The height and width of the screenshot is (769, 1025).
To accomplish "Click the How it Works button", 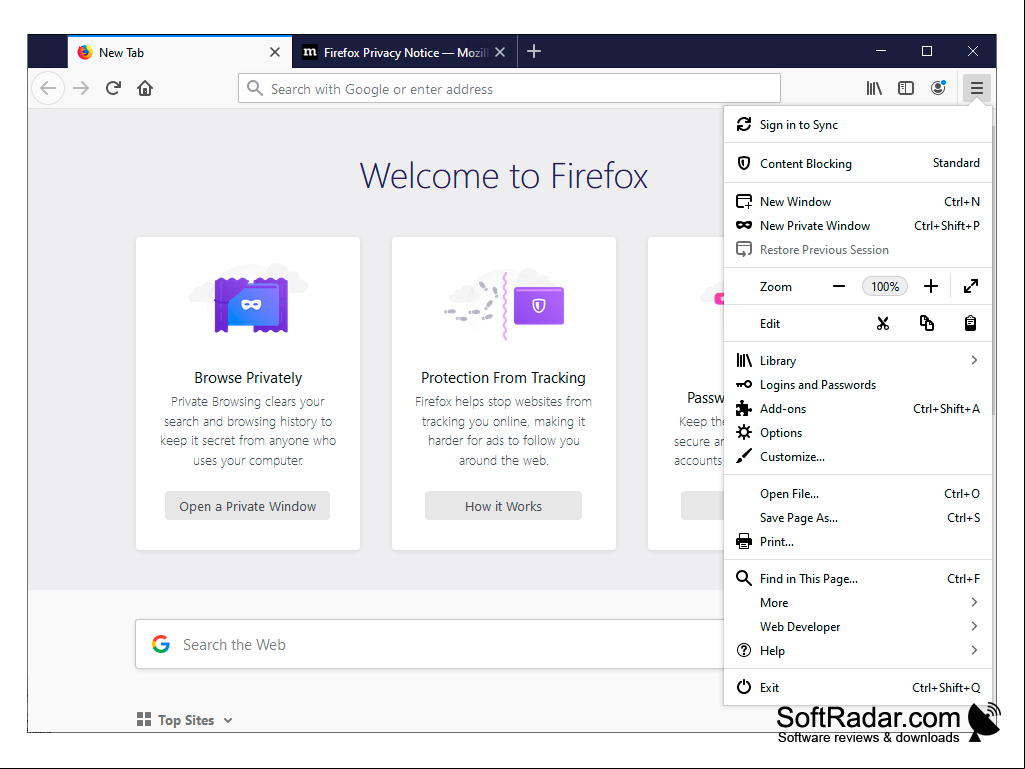I will coord(503,506).
